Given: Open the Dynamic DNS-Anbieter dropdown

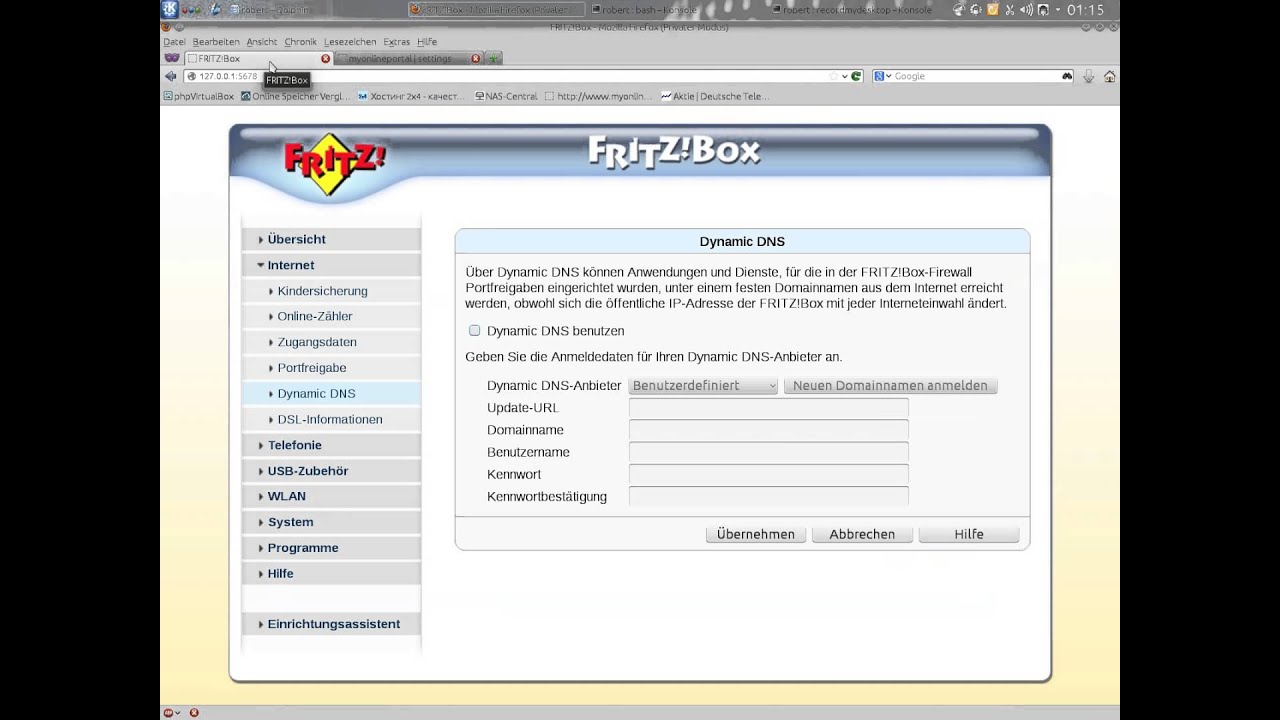Looking at the screenshot, I should (x=703, y=386).
